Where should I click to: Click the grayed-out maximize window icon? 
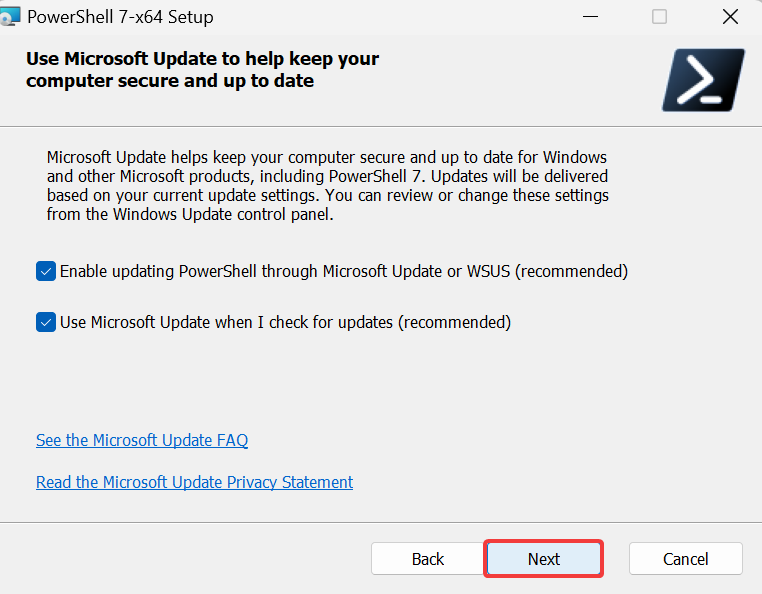(659, 17)
